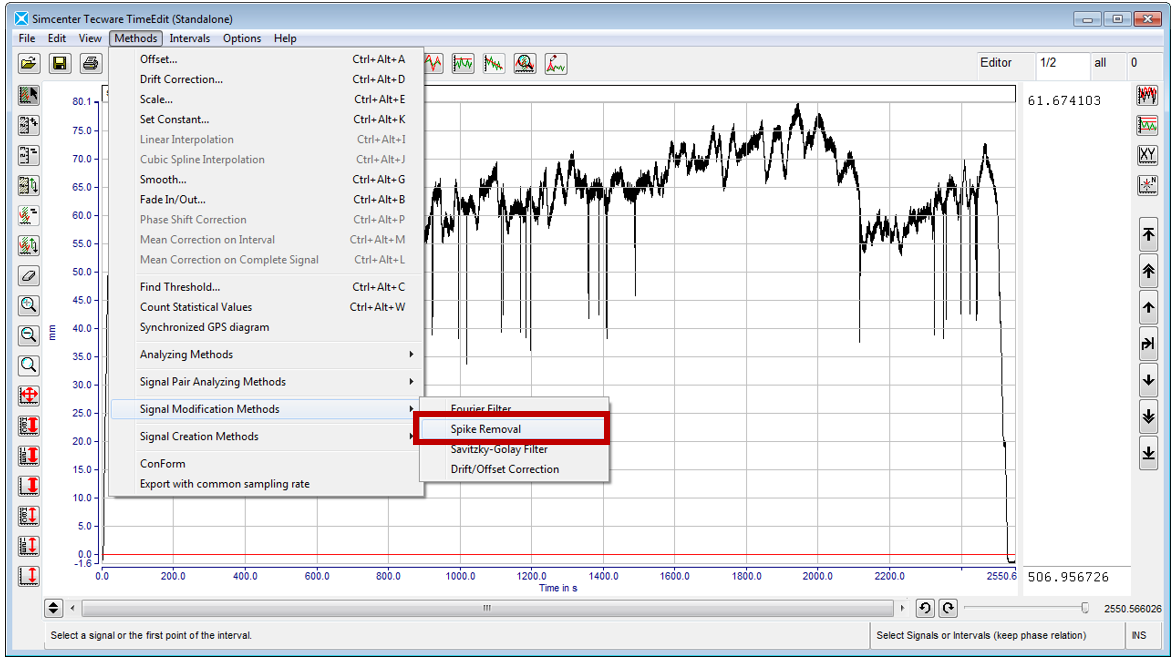Click the green signal with bars toolbar icon
Screen dimensions: 1173x660
pyautogui.click(x=463, y=64)
